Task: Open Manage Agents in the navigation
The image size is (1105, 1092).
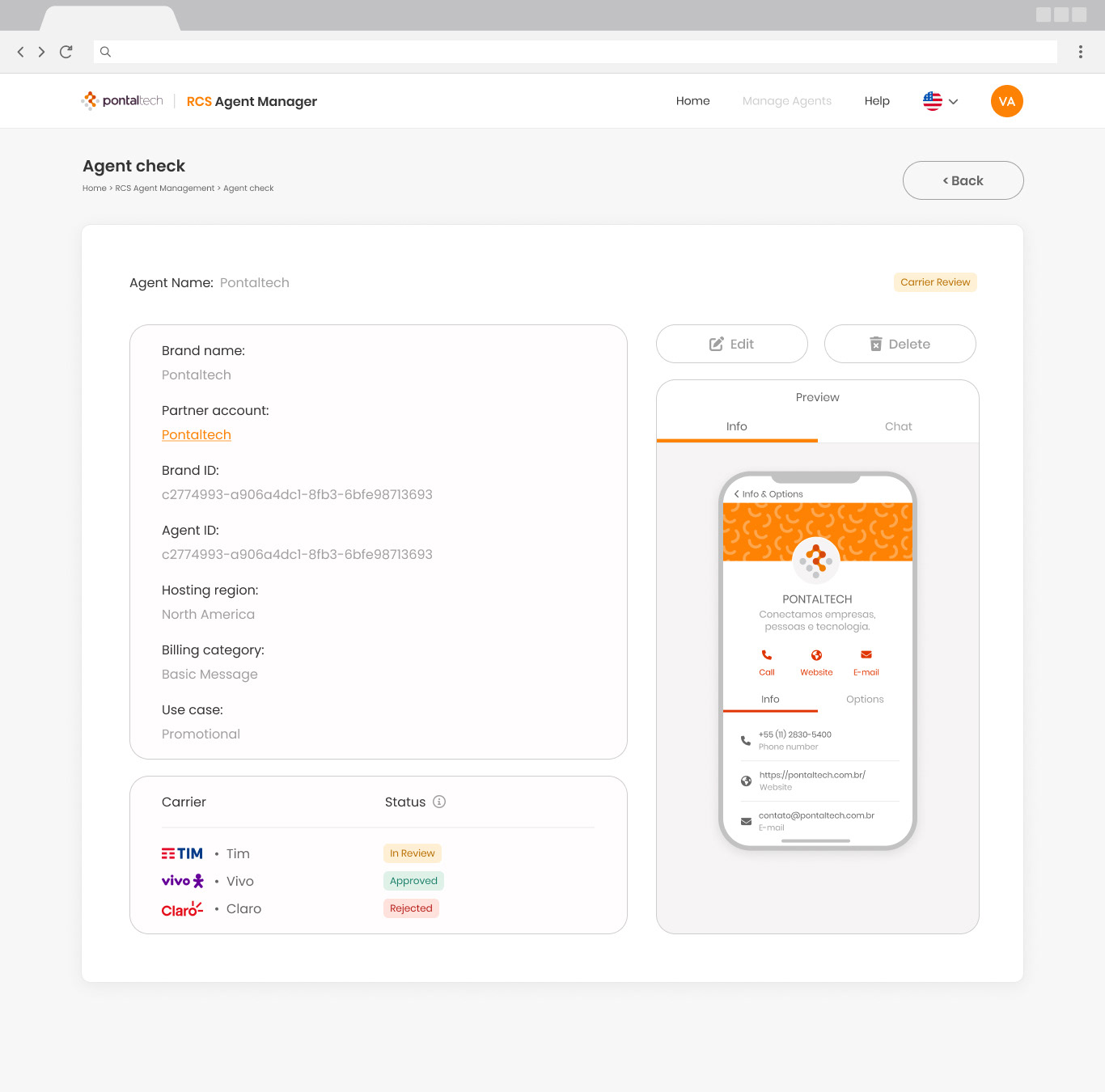Action: pyautogui.click(x=787, y=101)
